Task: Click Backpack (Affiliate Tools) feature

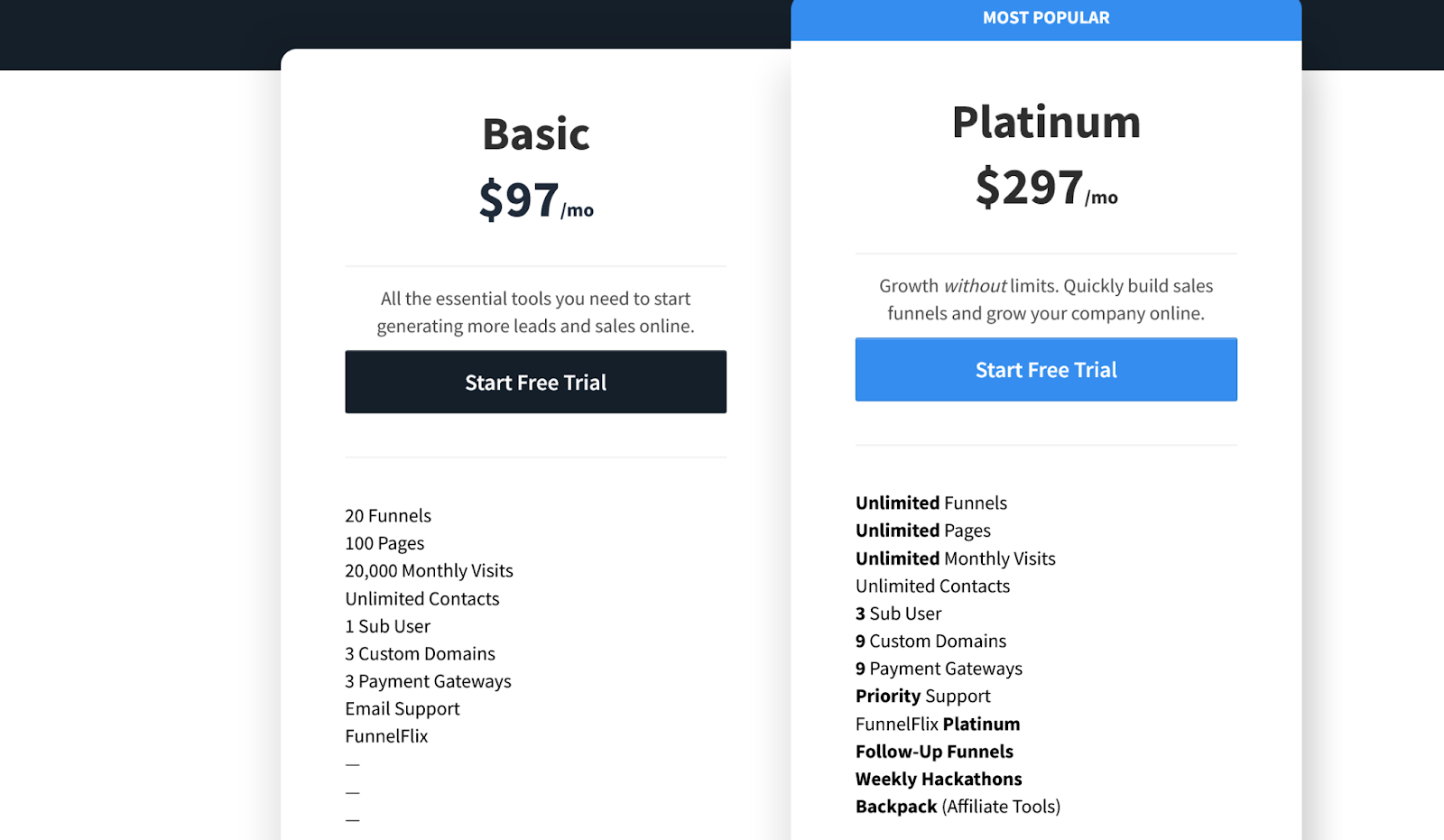Action: 958,807
